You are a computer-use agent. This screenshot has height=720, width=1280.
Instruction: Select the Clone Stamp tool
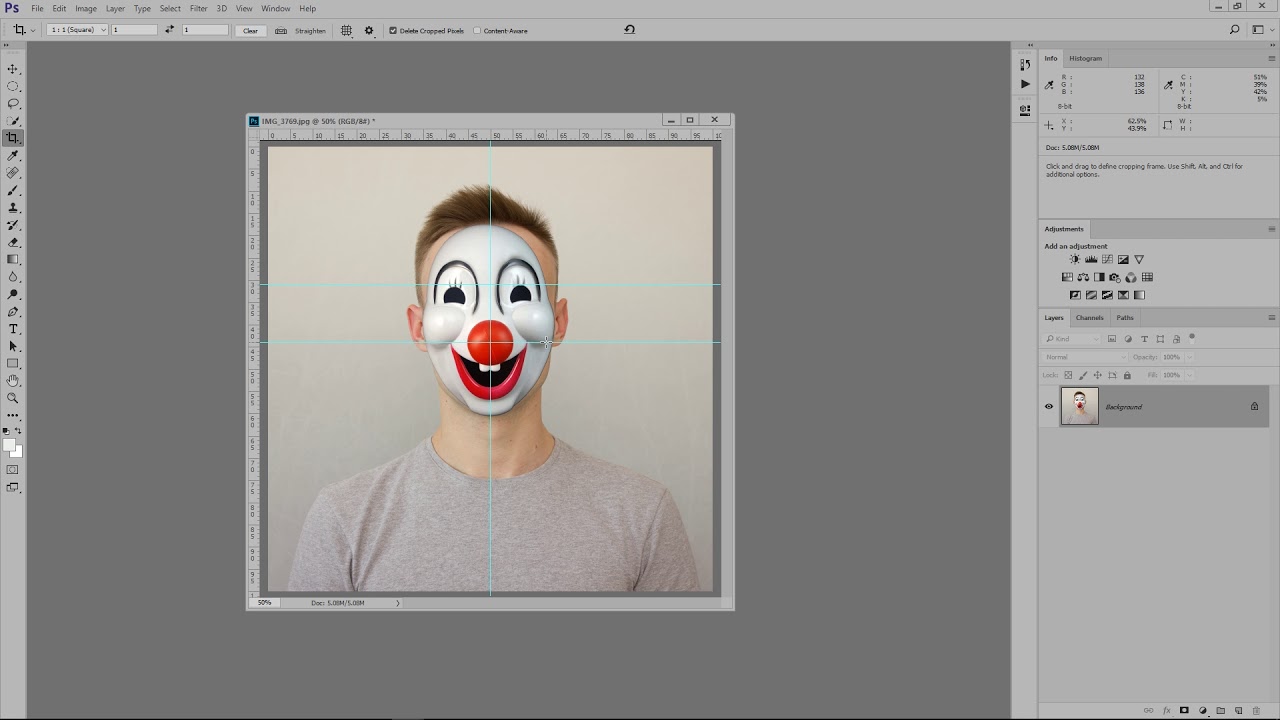13,208
